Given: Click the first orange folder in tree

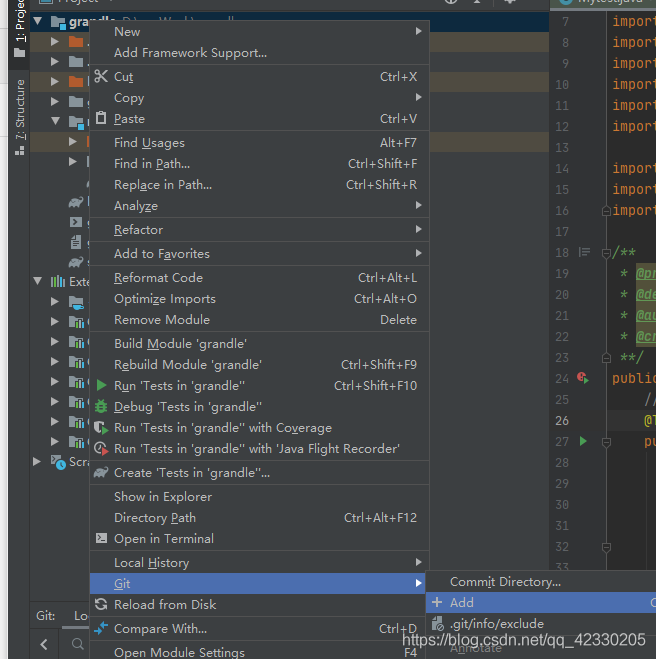Looking at the screenshot, I should pos(76,42).
